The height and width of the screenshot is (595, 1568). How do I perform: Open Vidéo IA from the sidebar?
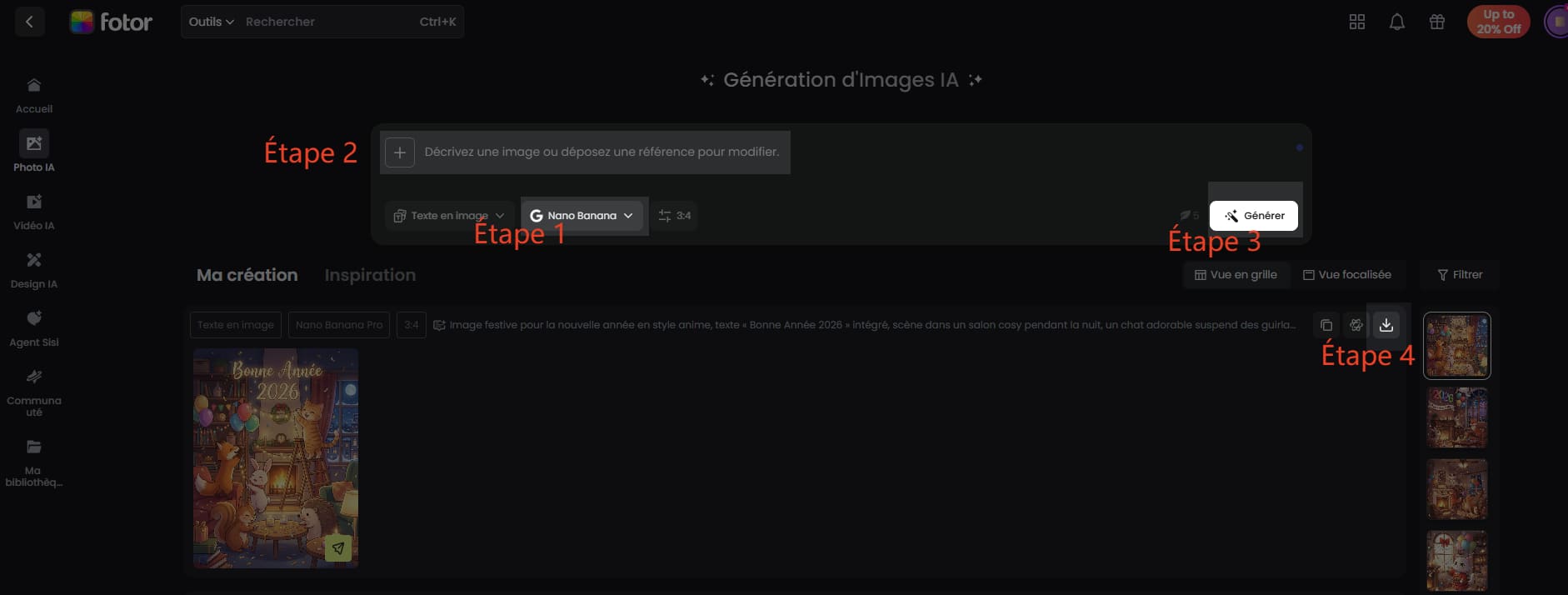pyautogui.click(x=34, y=212)
